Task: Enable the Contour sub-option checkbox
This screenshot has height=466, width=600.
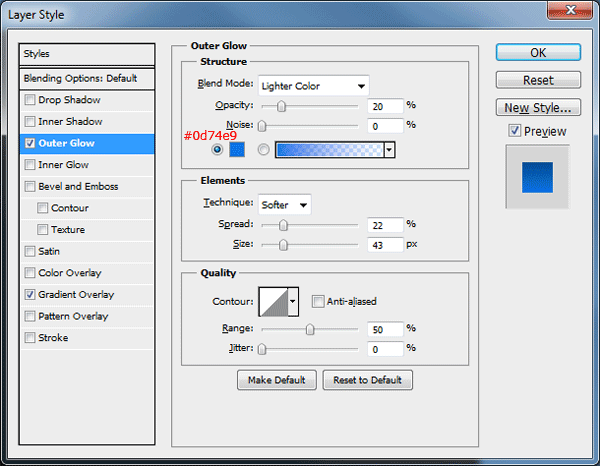Action: (x=42, y=208)
